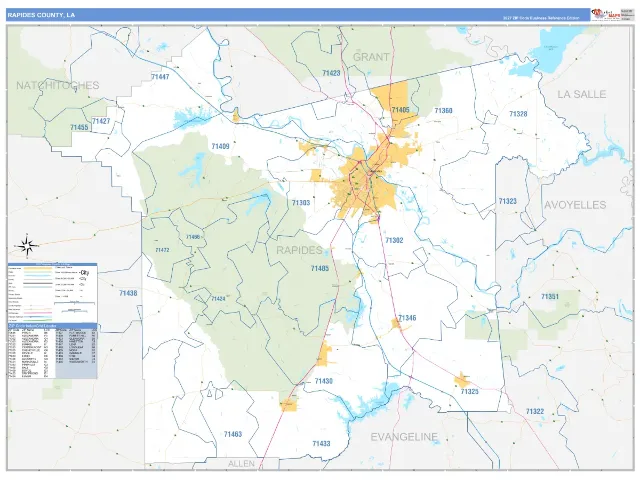The height and width of the screenshot is (480, 640).
Task: Select ZIP code 71423 label
Action: [x=331, y=73]
